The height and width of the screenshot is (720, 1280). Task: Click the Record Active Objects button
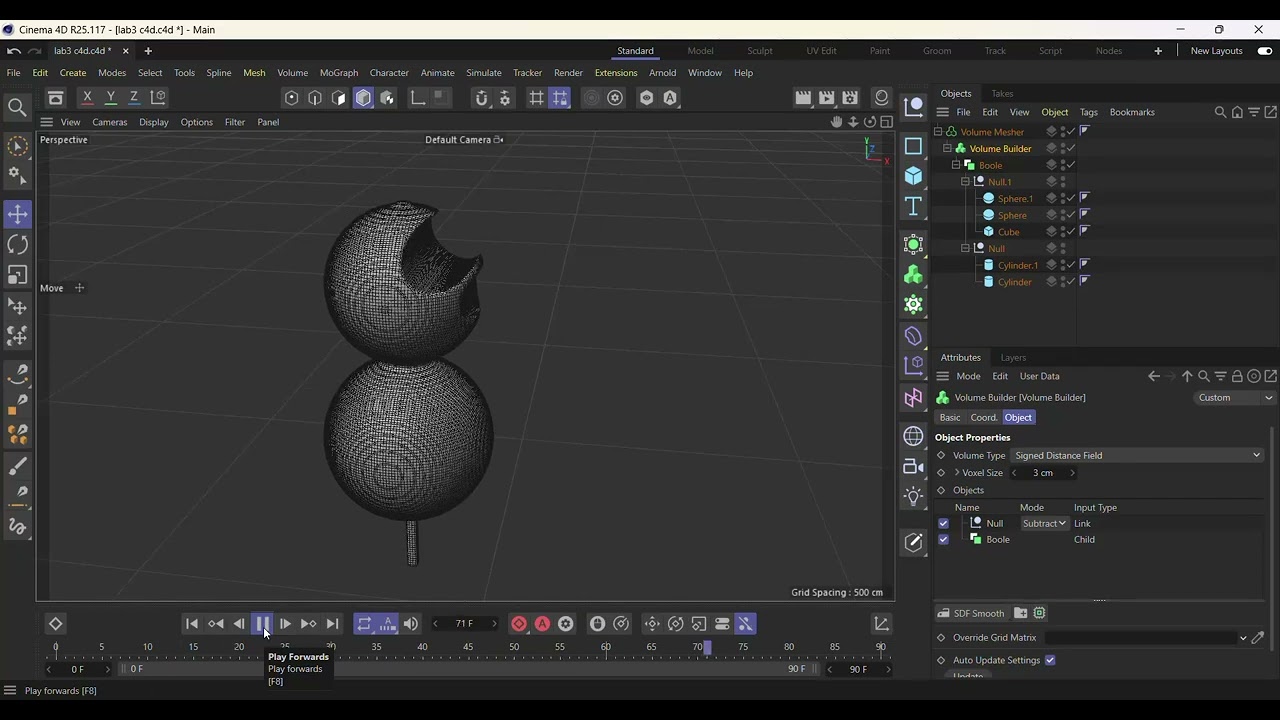tap(519, 624)
